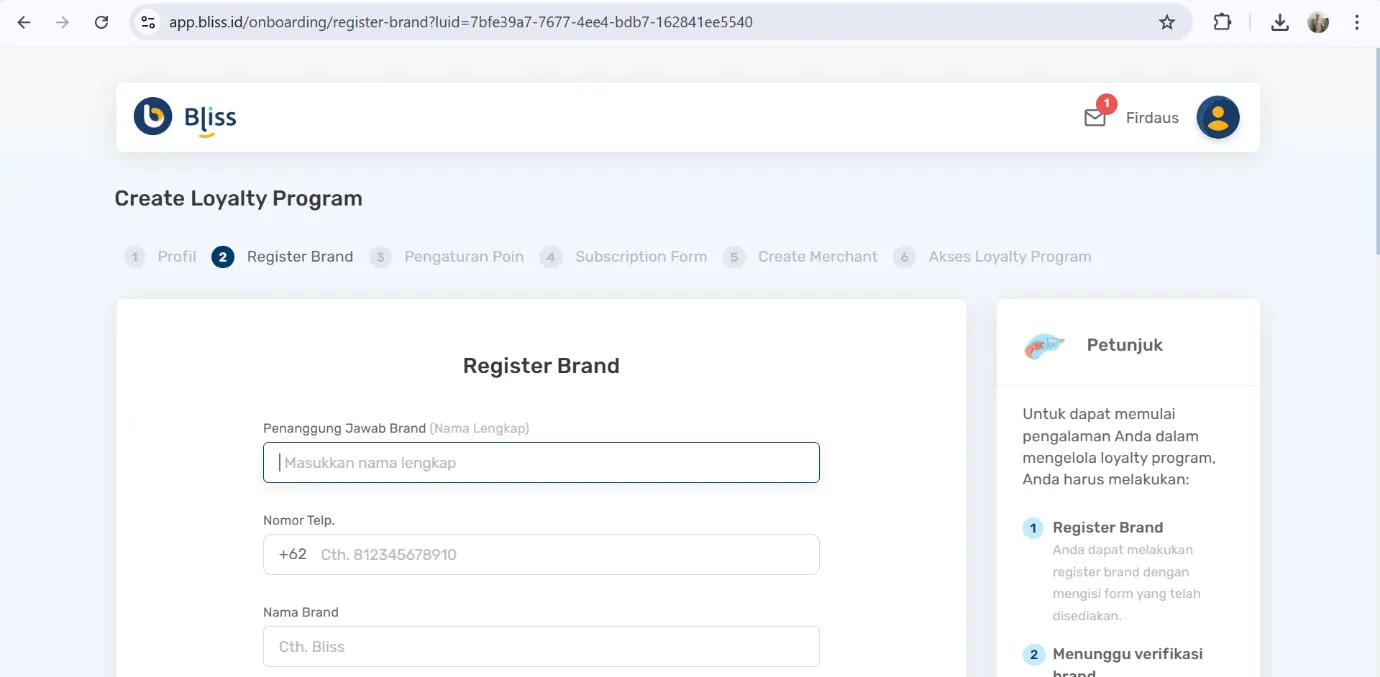Click the Penanggung Jawab Brand input field
Screen dimensions: 1380x677
coord(541,462)
